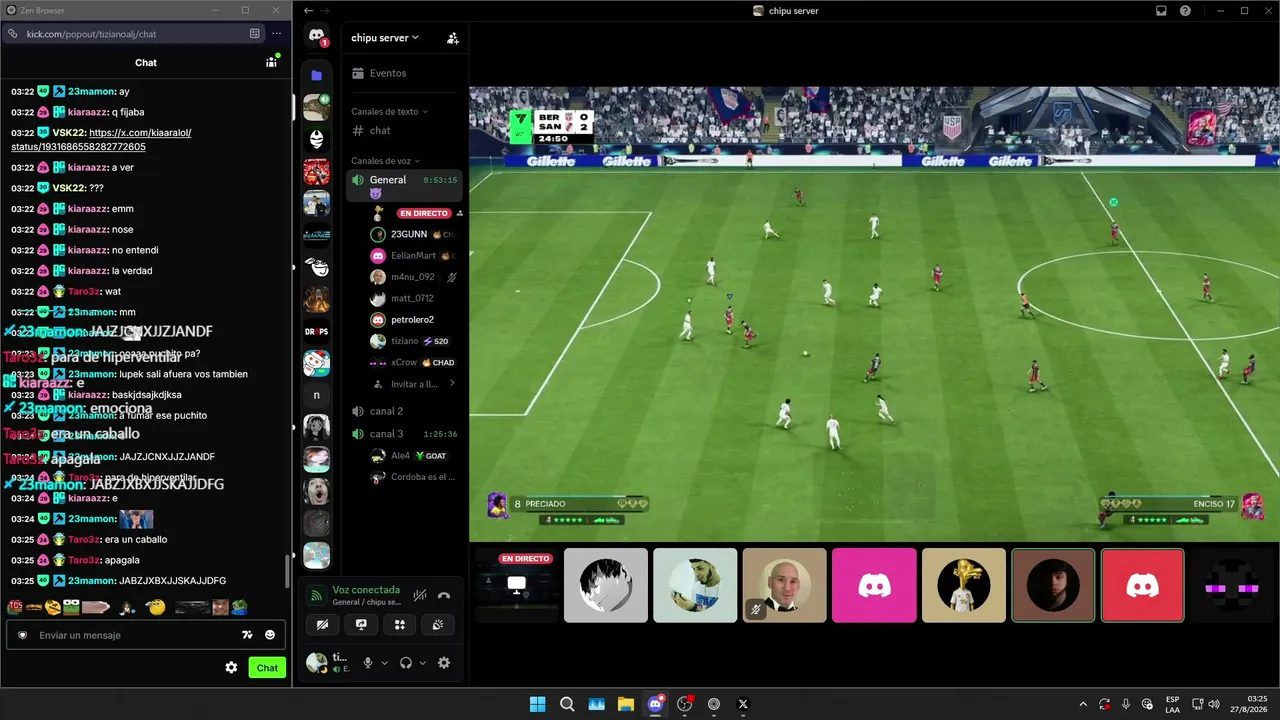This screenshot has width=1280, height=720.
Task: Join the canal 3 voice channel
Action: point(404,434)
